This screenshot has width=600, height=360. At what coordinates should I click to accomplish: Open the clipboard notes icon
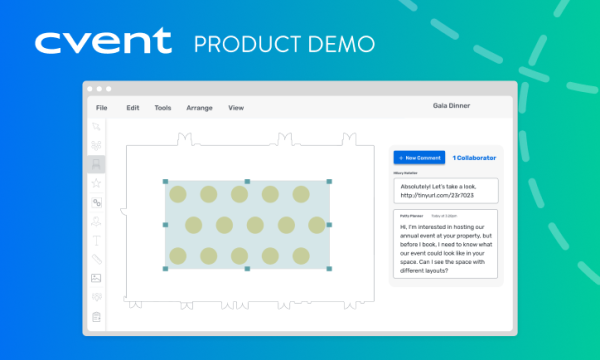point(96,317)
